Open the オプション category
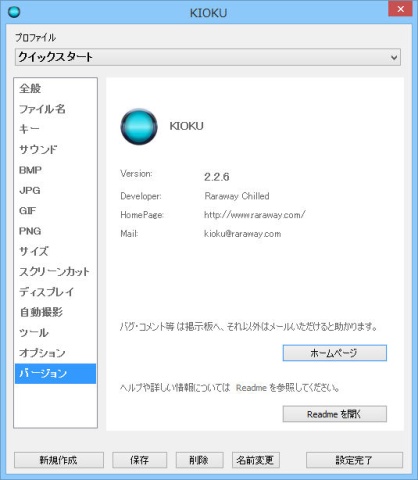Image resolution: width=418 pixels, height=480 pixels. (55, 353)
